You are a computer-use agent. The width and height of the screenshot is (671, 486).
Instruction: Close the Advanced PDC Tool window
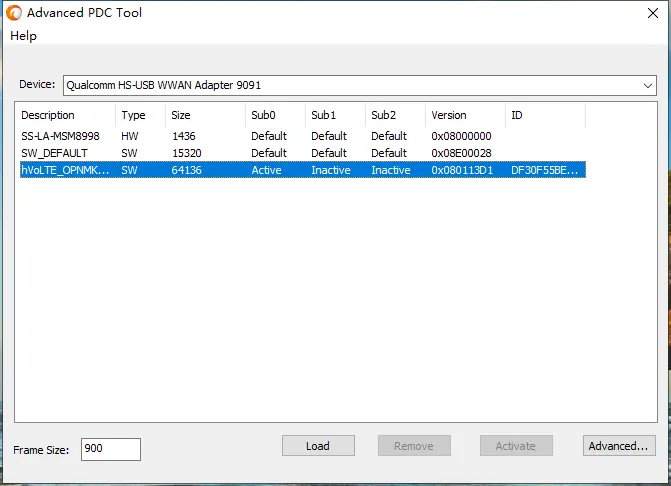pyautogui.click(x=649, y=13)
